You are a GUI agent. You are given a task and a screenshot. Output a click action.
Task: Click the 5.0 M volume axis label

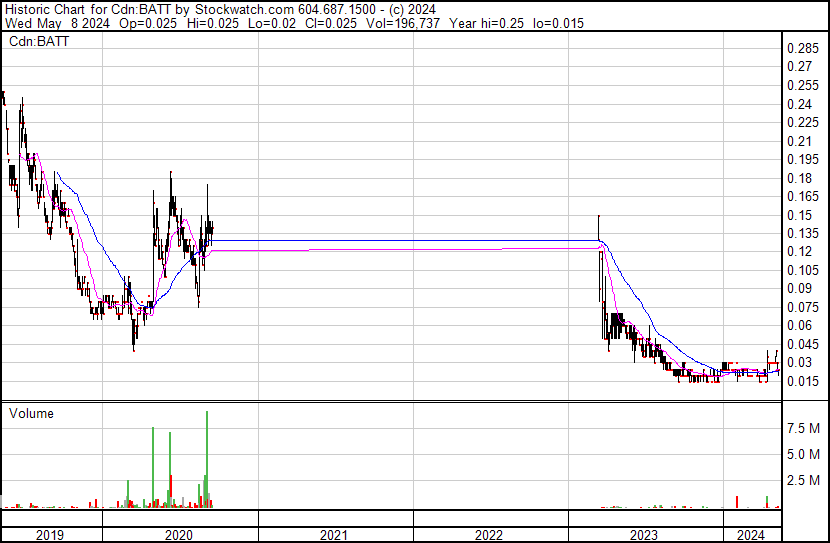point(804,455)
